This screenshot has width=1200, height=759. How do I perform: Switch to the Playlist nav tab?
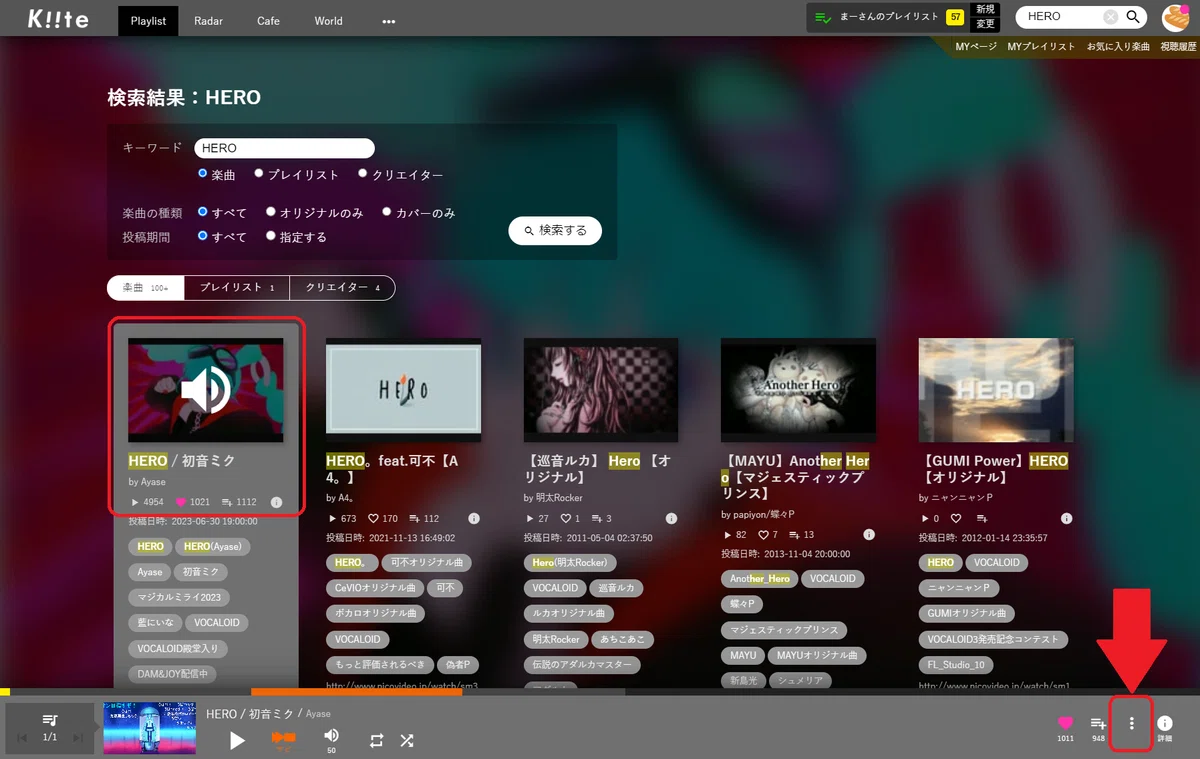(x=148, y=20)
